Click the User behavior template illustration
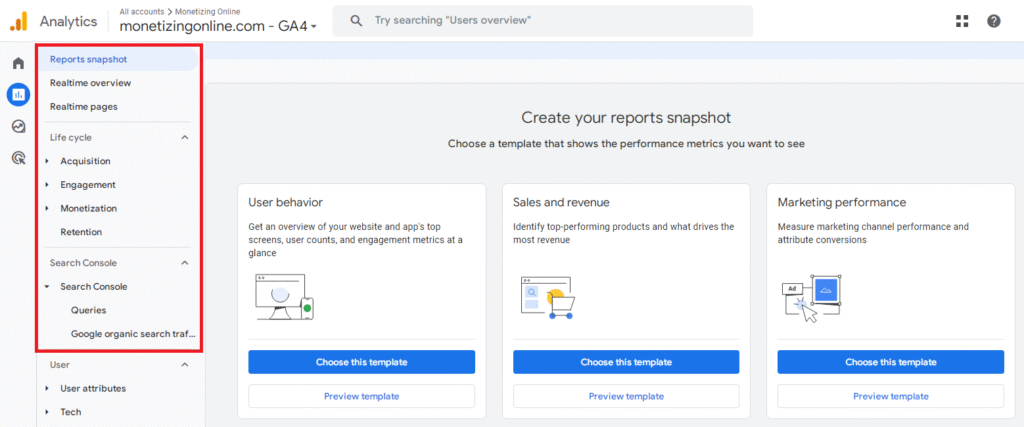This screenshot has height=427, width=1024. (x=284, y=297)
